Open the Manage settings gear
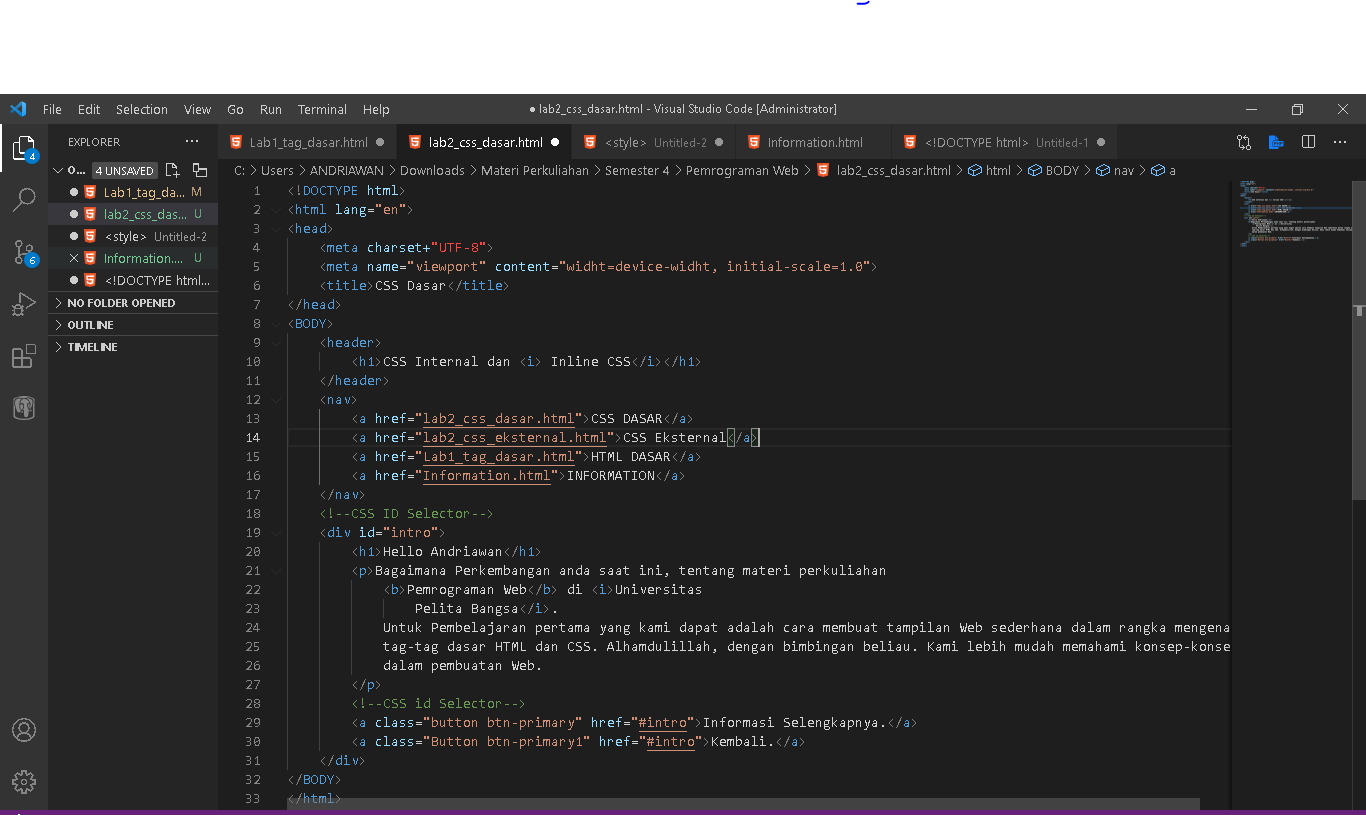This screenshot has width=1366, height=815. click(x=24, y=782)
